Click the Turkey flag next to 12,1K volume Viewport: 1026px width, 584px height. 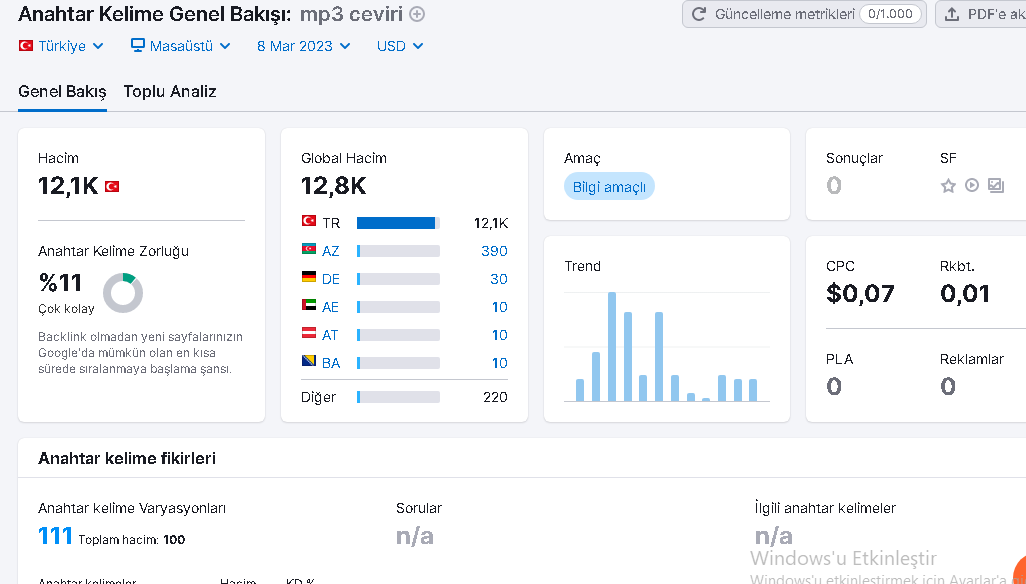click(x=112, y=186)
